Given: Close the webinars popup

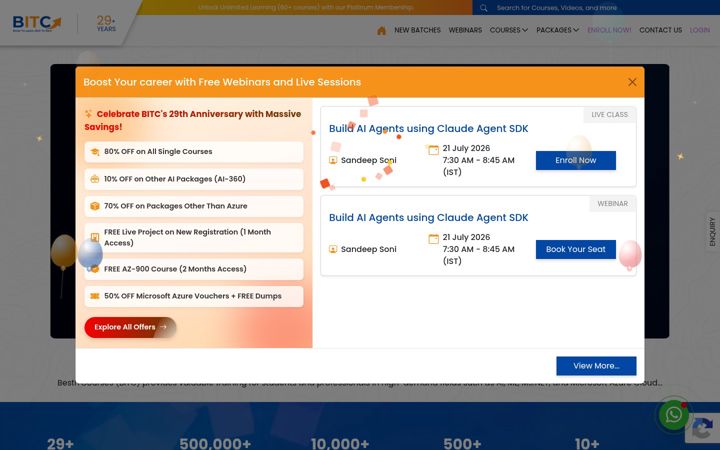Looking at the screenshot, I should (x=632, y=82).
